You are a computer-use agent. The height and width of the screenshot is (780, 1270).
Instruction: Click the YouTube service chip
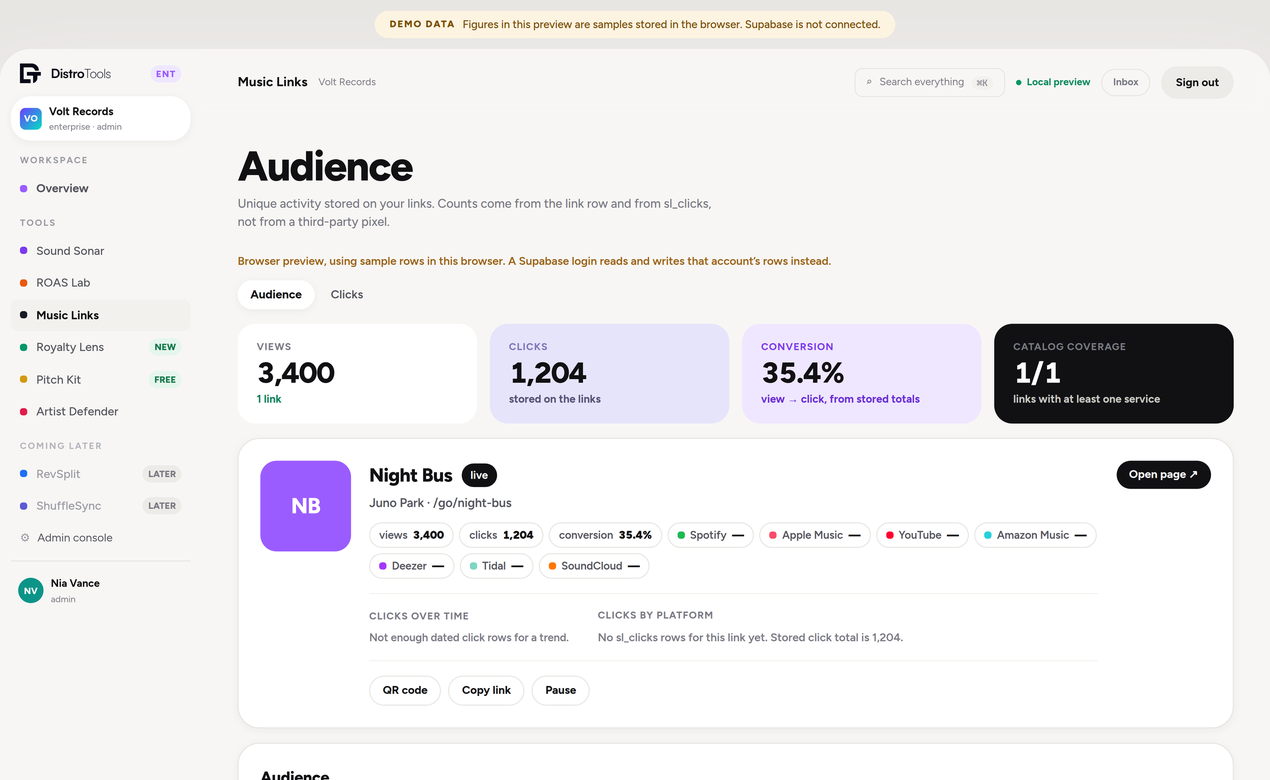922,535
